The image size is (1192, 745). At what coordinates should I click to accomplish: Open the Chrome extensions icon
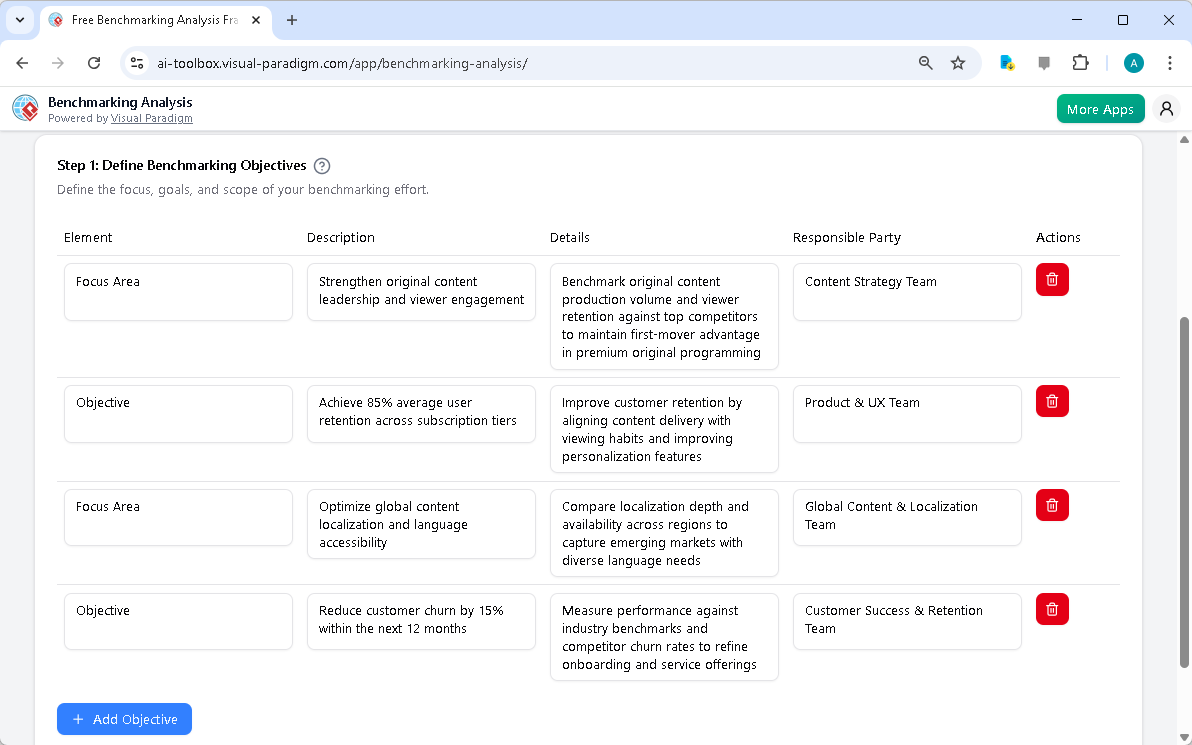1080,62
